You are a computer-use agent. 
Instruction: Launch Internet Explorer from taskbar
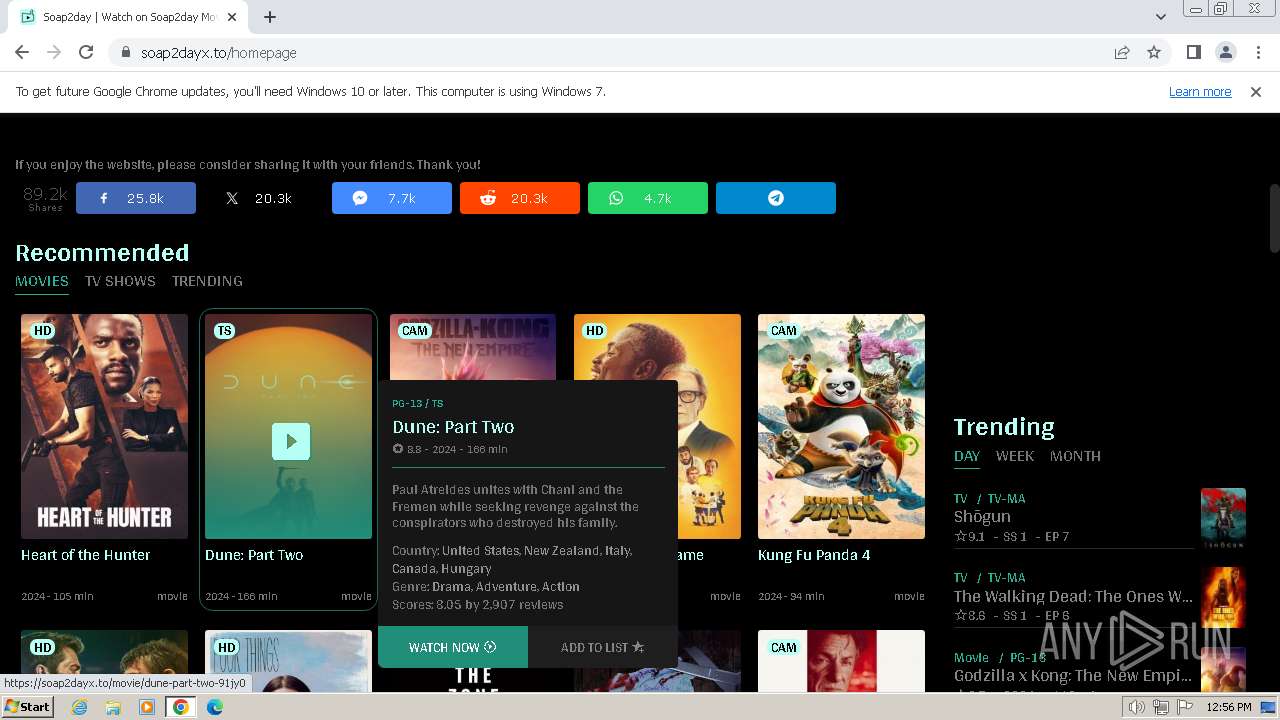click(x=80, y=707)
